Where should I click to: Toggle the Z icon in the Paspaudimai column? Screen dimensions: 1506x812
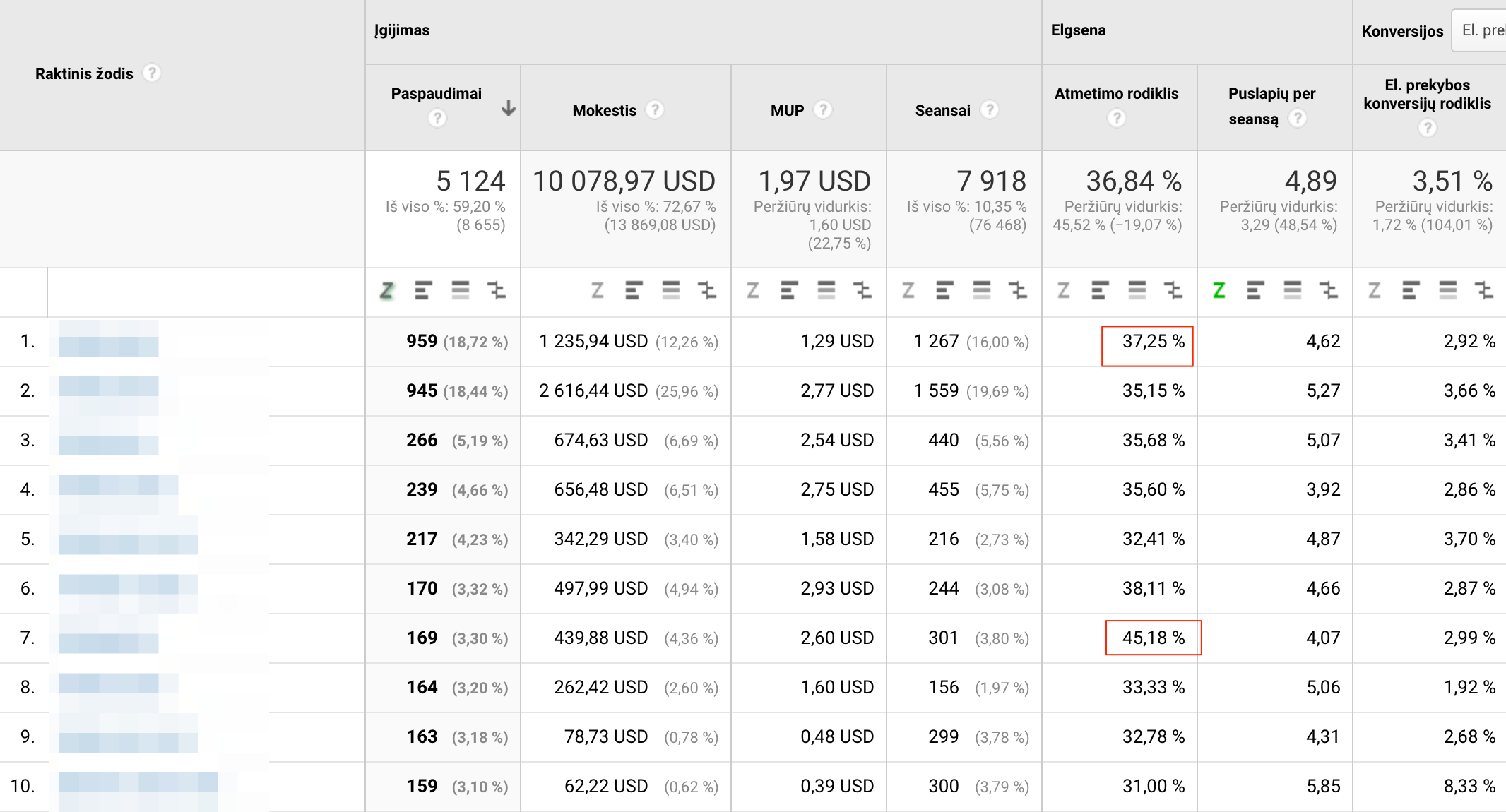coord(386,290)
